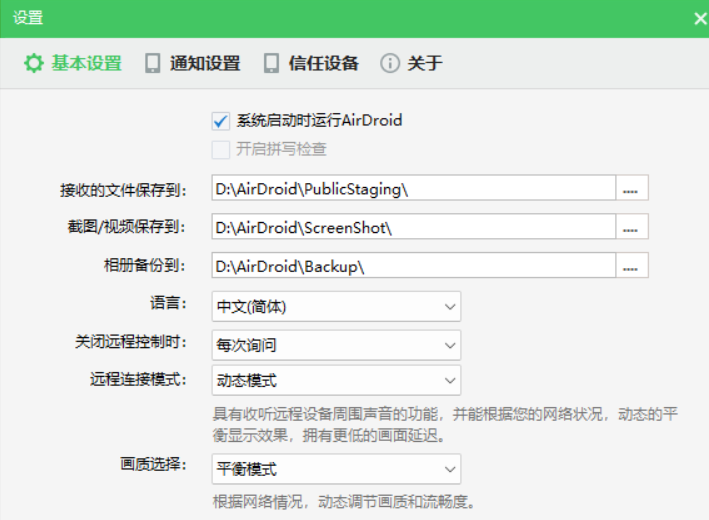Click the PublicStaging path input field
The height and width of the screenshot is (520, 709).
413,188
